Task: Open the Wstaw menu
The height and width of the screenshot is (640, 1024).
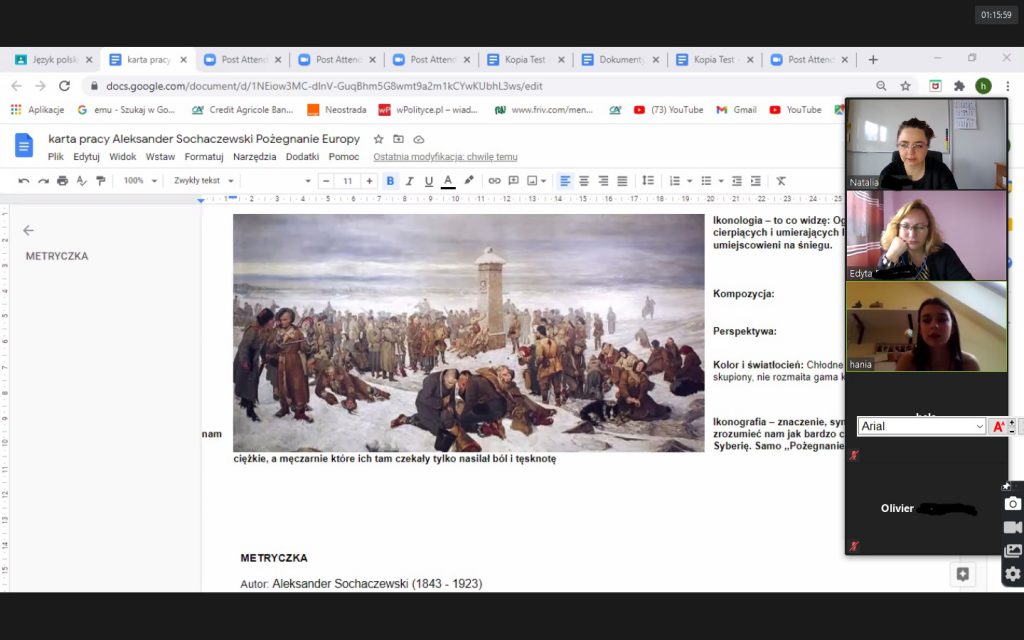Action: pyautogui.click(x=160, y=157)
